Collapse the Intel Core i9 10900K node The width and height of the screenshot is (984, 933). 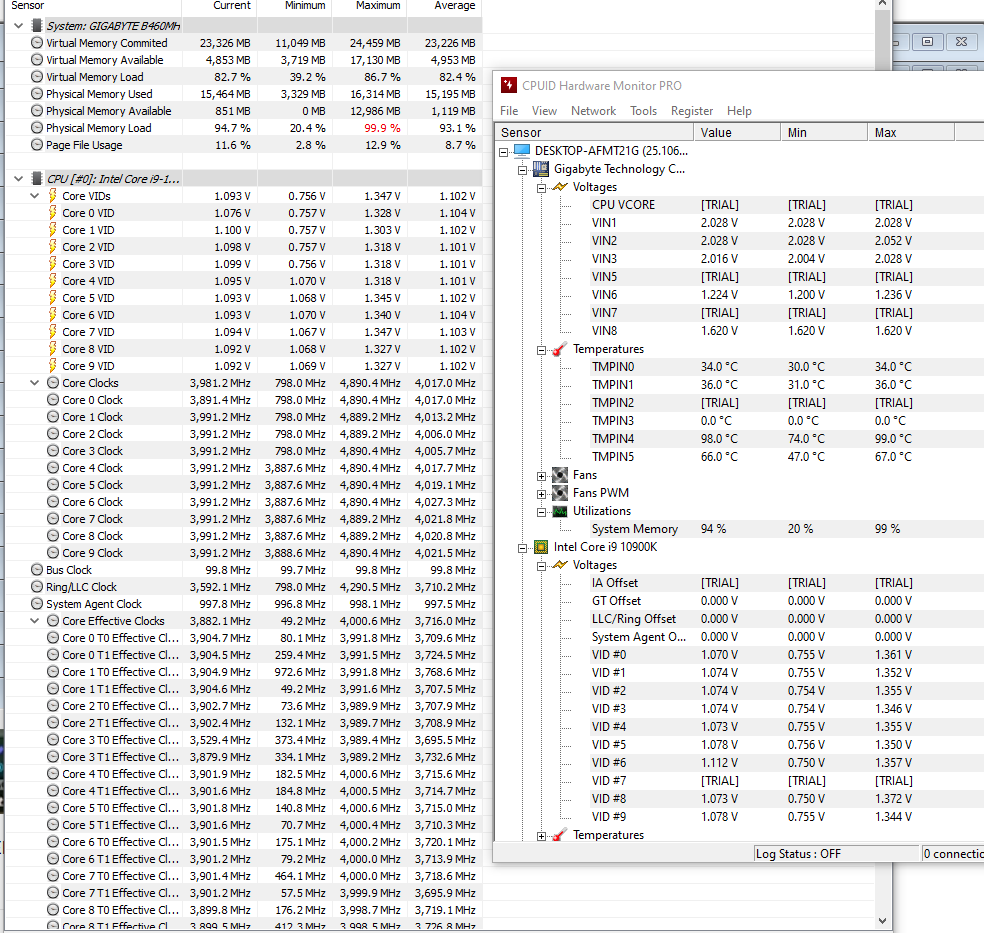pyautogui.click(x=522, y=548)
